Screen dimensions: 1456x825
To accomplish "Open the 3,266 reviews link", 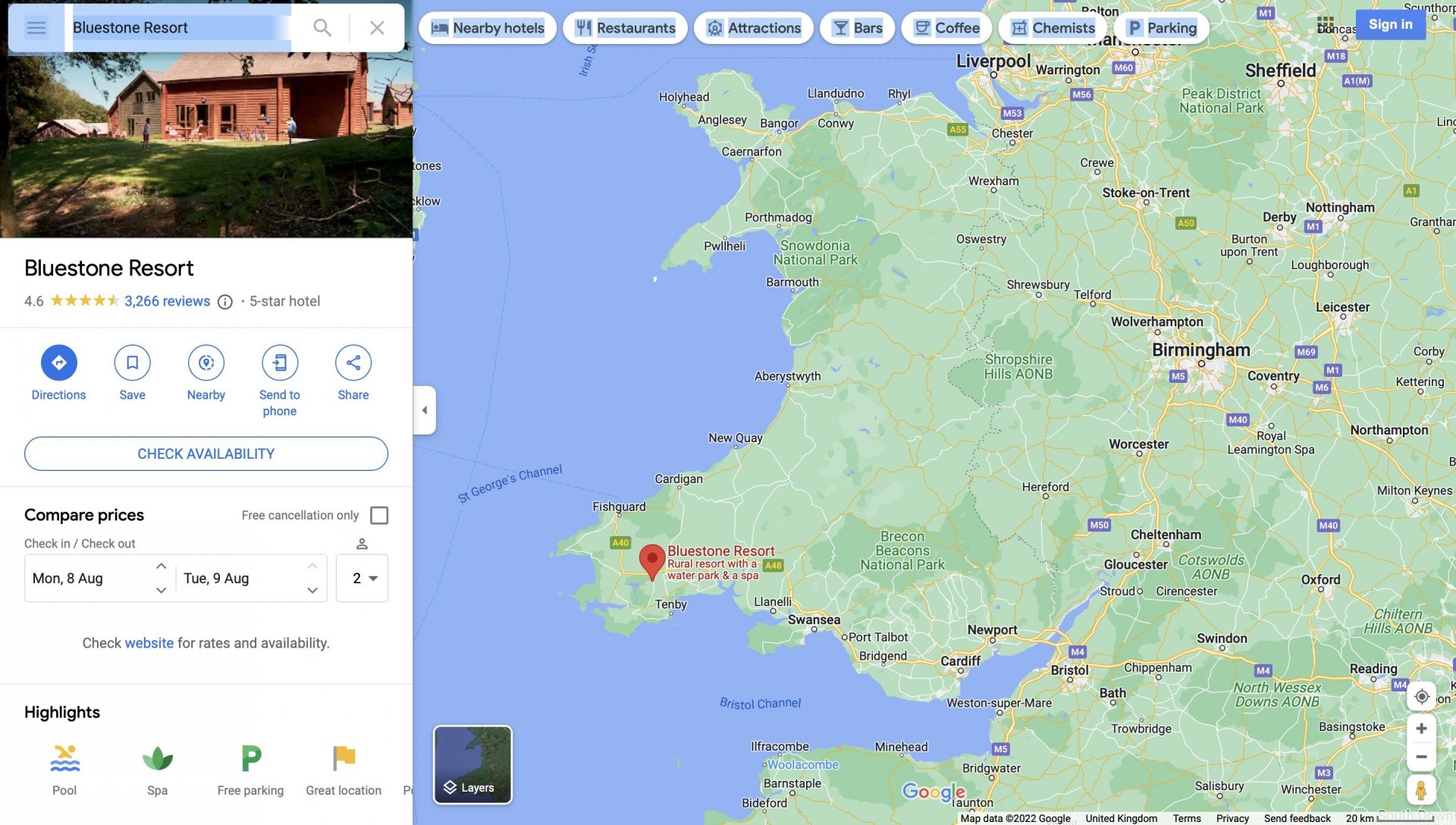I will [167, 301].
